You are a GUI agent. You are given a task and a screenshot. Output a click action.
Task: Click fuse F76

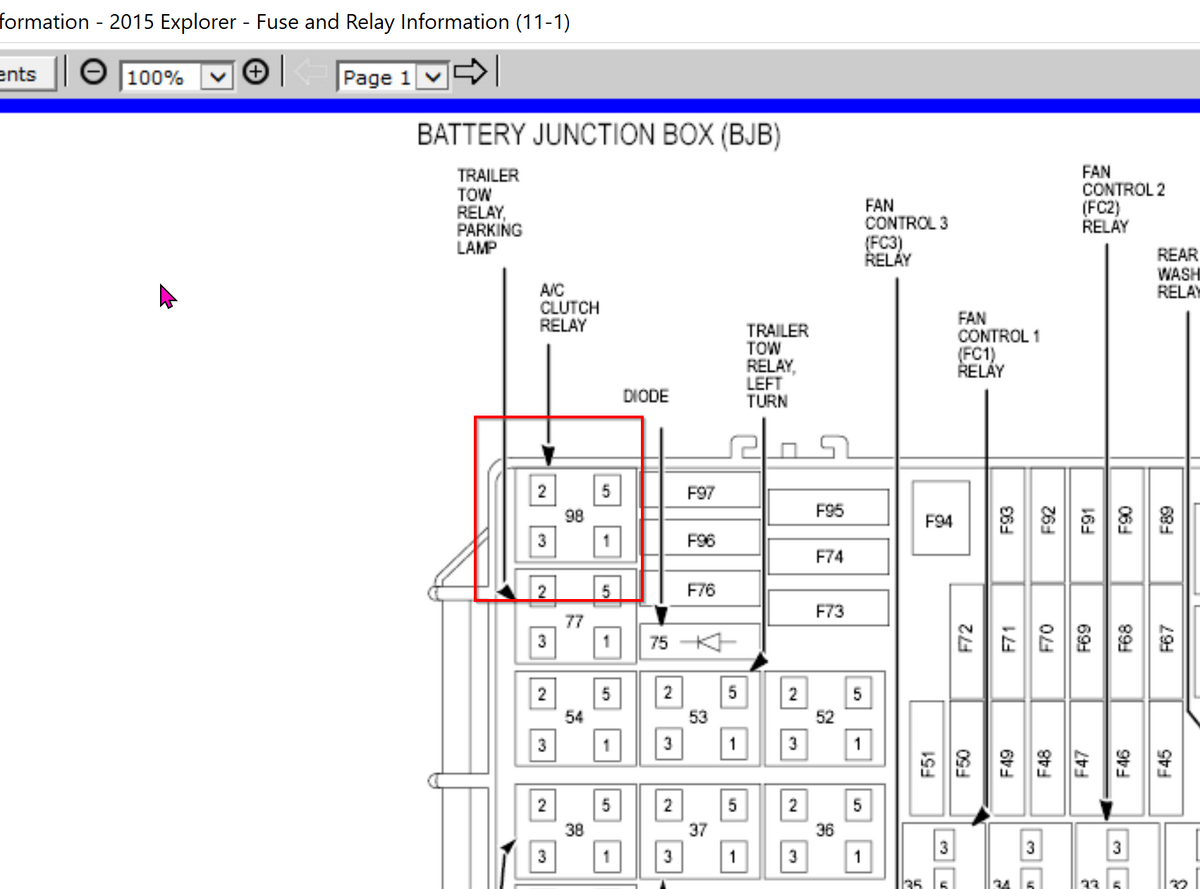701,590
